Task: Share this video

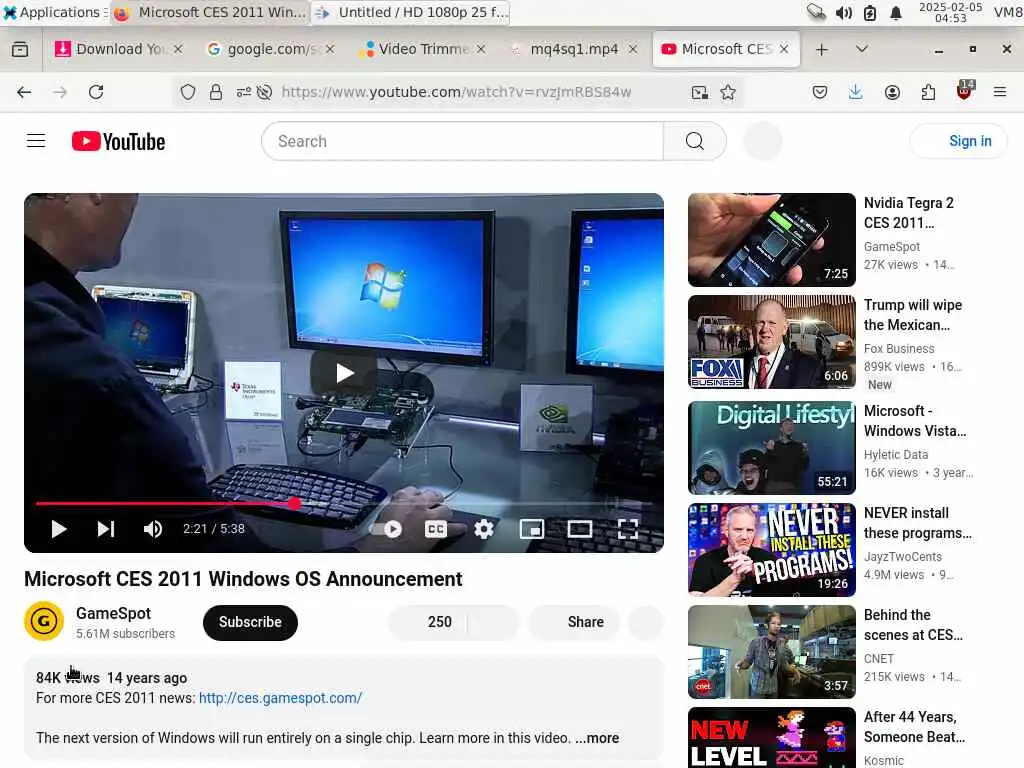Action: [x=575, y=622]
